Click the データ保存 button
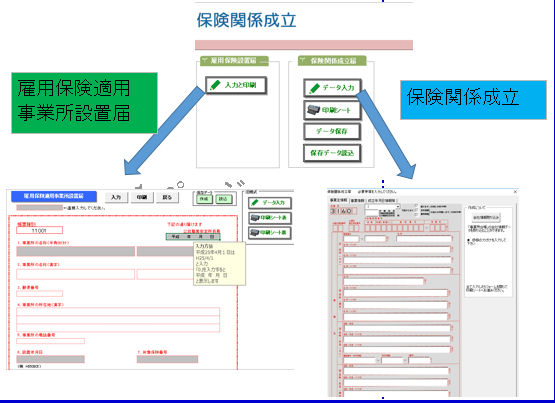The image size is (555, 403). click(x=332, y=132)
